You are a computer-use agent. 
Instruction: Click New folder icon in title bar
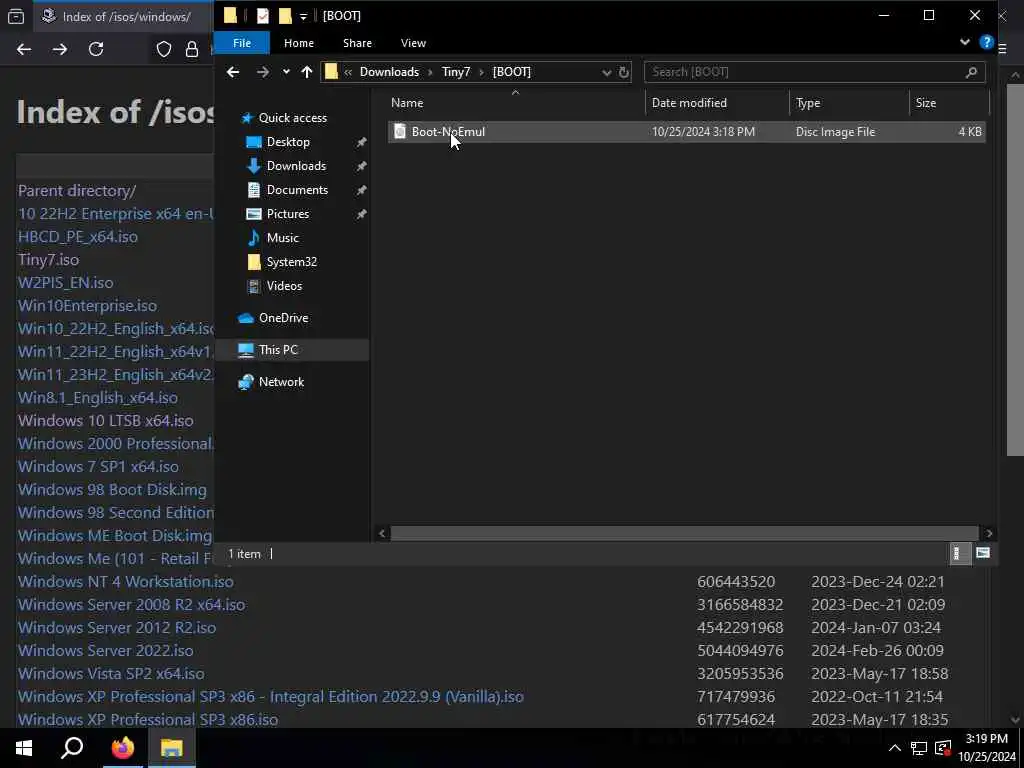pos(285,16)
